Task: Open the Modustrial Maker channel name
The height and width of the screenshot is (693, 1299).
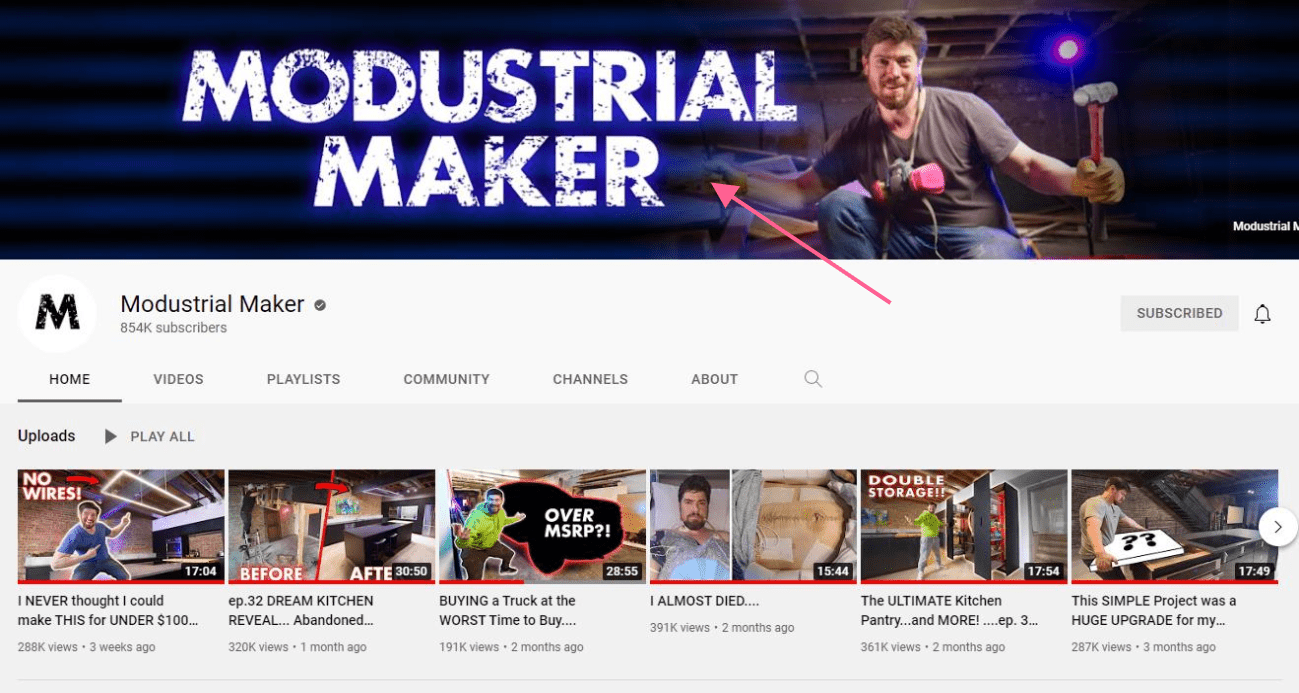Action: click(213, 304)
